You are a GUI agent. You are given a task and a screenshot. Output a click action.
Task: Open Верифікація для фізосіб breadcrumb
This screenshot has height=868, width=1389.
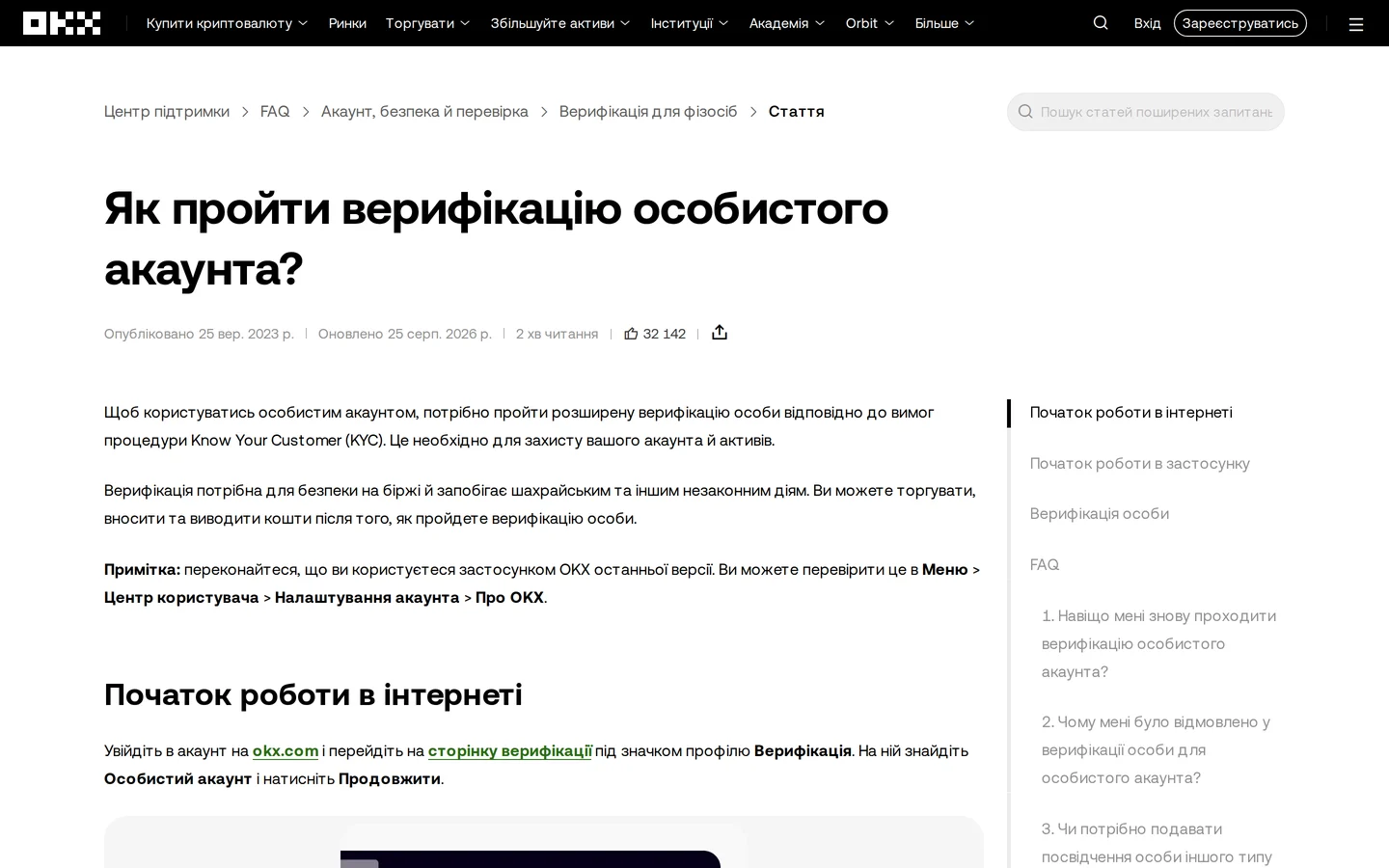[x=648, y=112]
